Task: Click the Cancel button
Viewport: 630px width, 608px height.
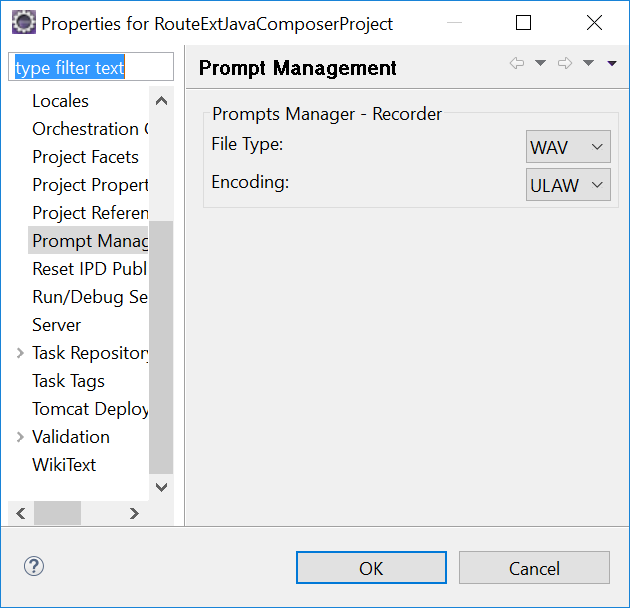Action: 534,568
